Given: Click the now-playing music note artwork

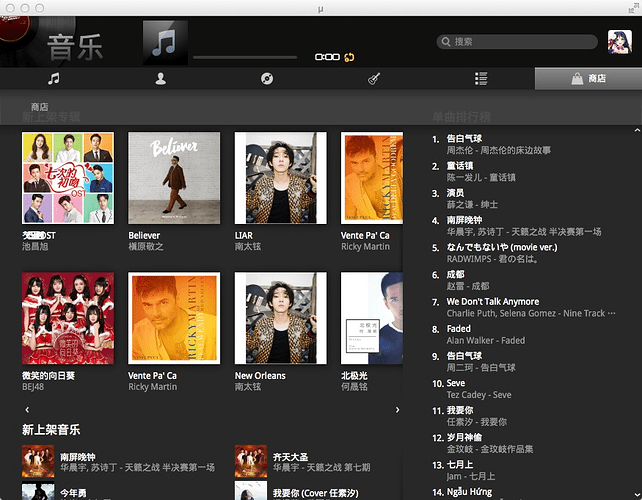Looking at the screenshot, I should pyautogui.click(x=165, y=42).
